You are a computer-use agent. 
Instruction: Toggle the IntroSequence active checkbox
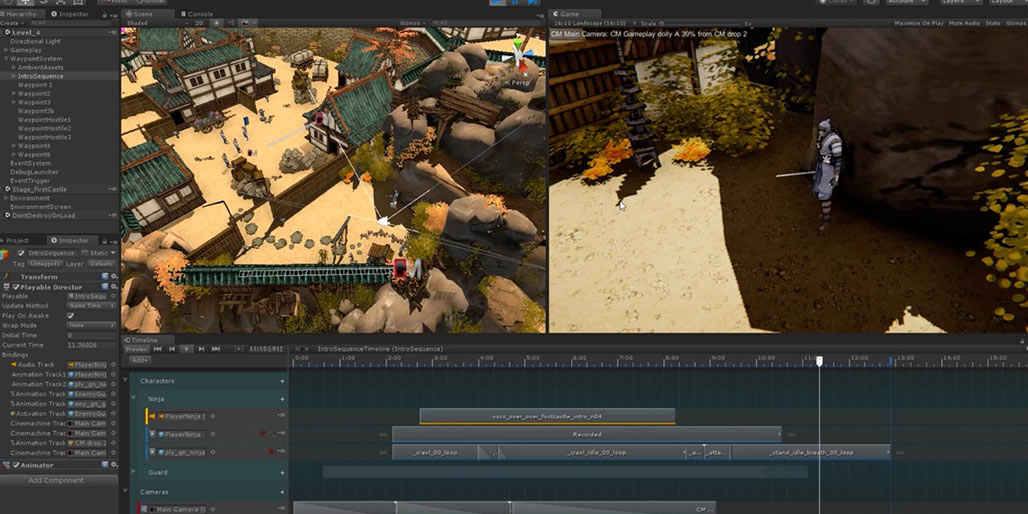coord(21,254)
